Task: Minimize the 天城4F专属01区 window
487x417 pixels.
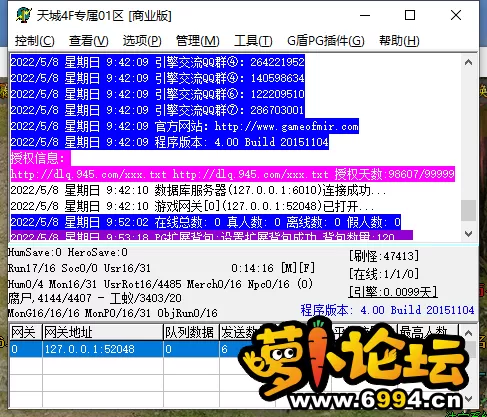Action: point(365,15)
